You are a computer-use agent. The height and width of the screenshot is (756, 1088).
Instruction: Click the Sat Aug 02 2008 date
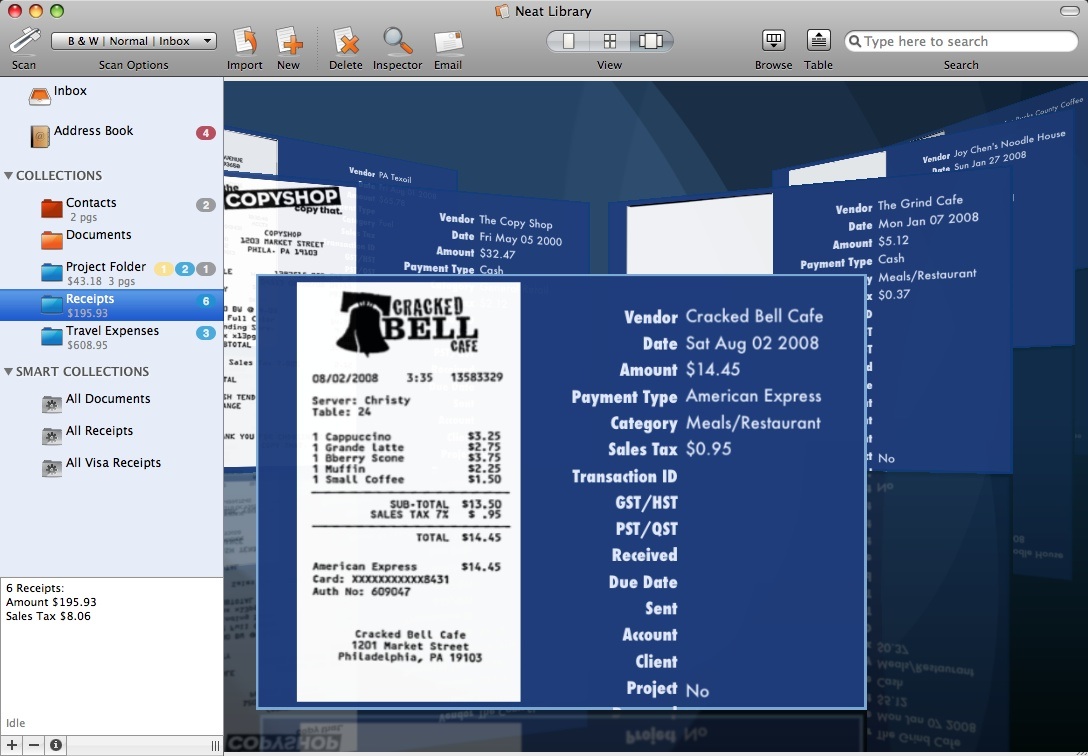752,343
